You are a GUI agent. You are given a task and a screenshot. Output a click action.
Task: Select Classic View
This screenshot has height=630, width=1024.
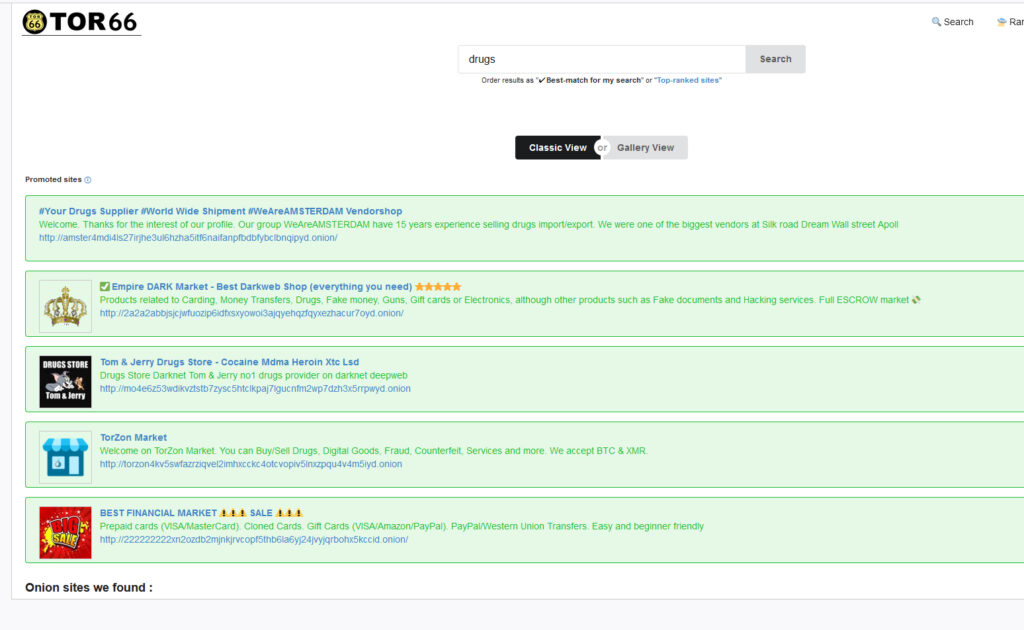point(558,147)
